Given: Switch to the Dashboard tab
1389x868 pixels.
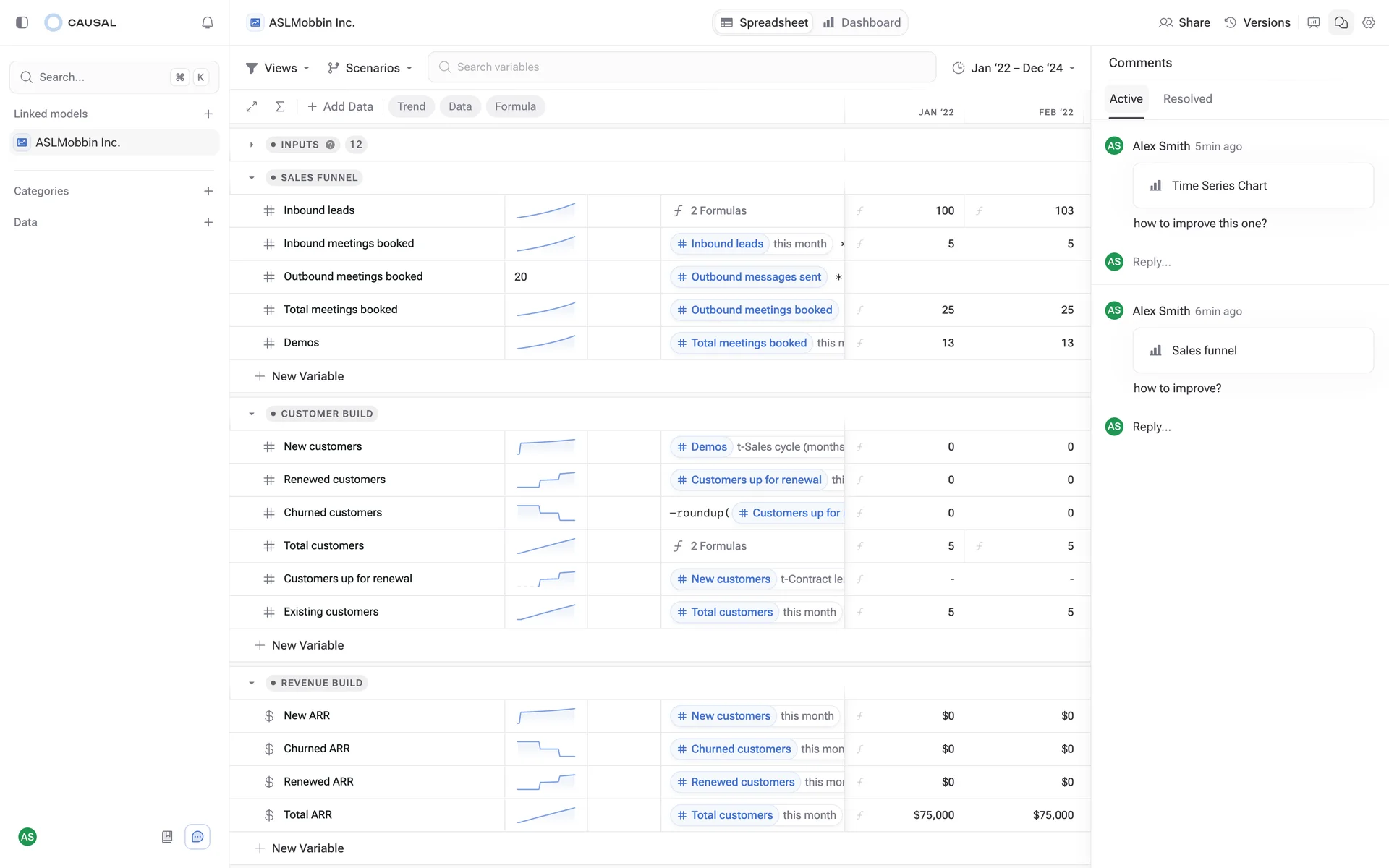Looking at the screenshot, I should [862, 22].
